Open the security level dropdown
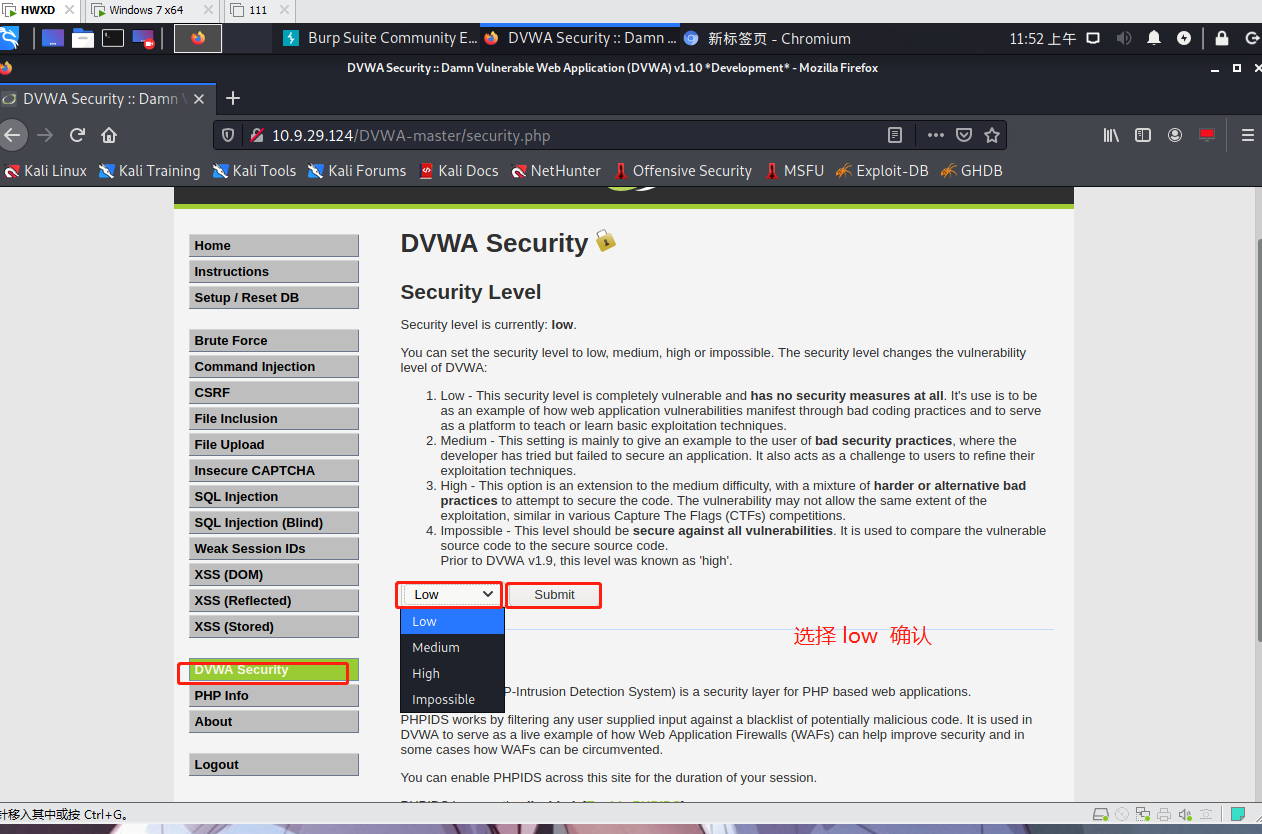The width and height of the screenshot is (1262, 834). (450, 594)
